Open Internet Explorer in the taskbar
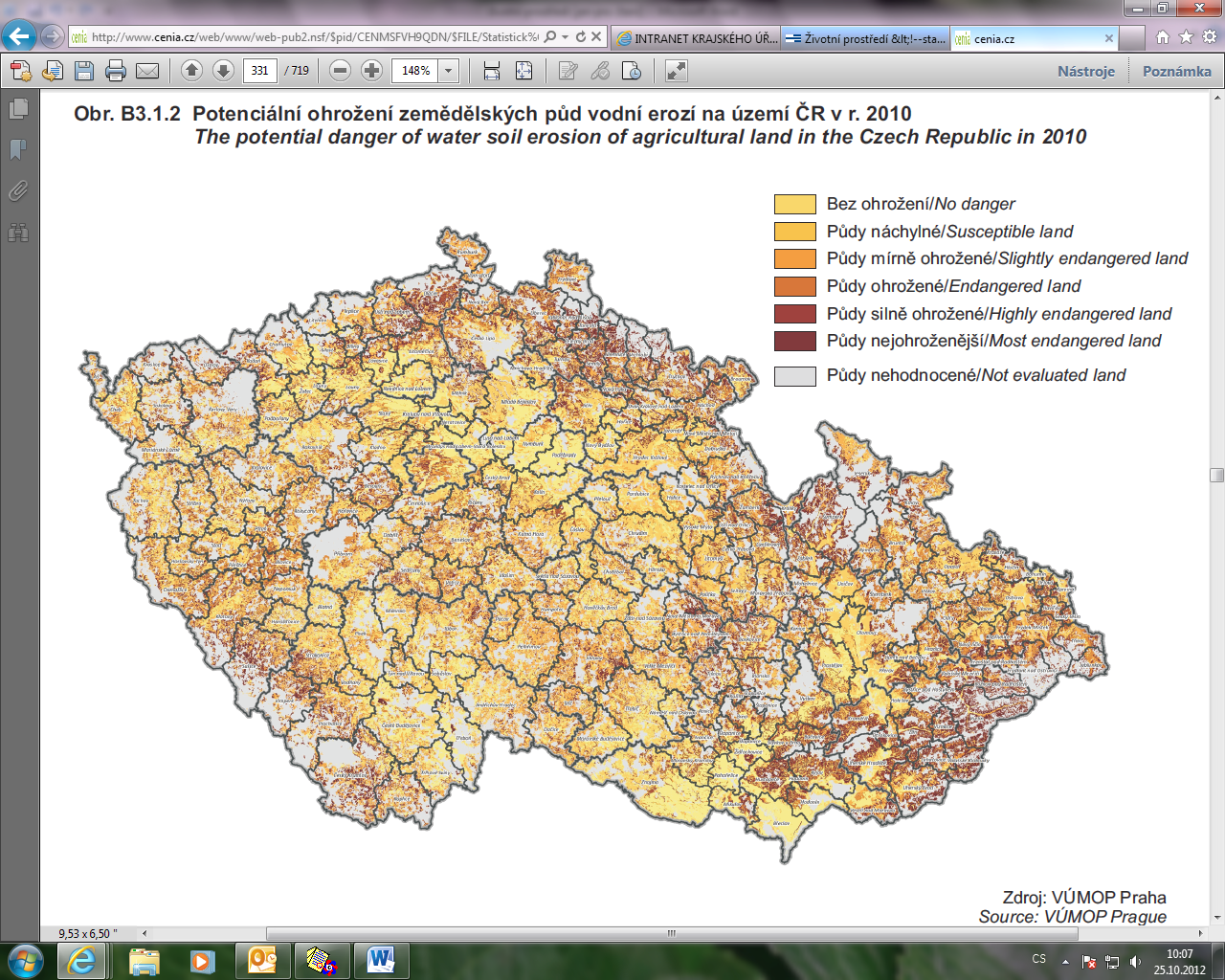The width and height of the screenshot is (1225, 980). [x=81, y=961]
